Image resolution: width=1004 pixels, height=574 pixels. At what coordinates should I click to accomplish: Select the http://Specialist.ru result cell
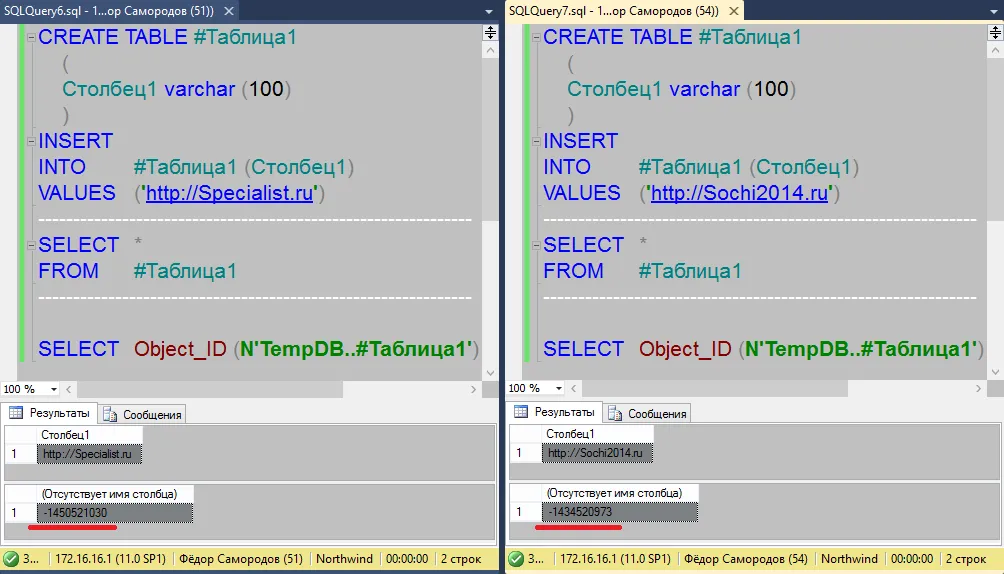coord(90,454)
